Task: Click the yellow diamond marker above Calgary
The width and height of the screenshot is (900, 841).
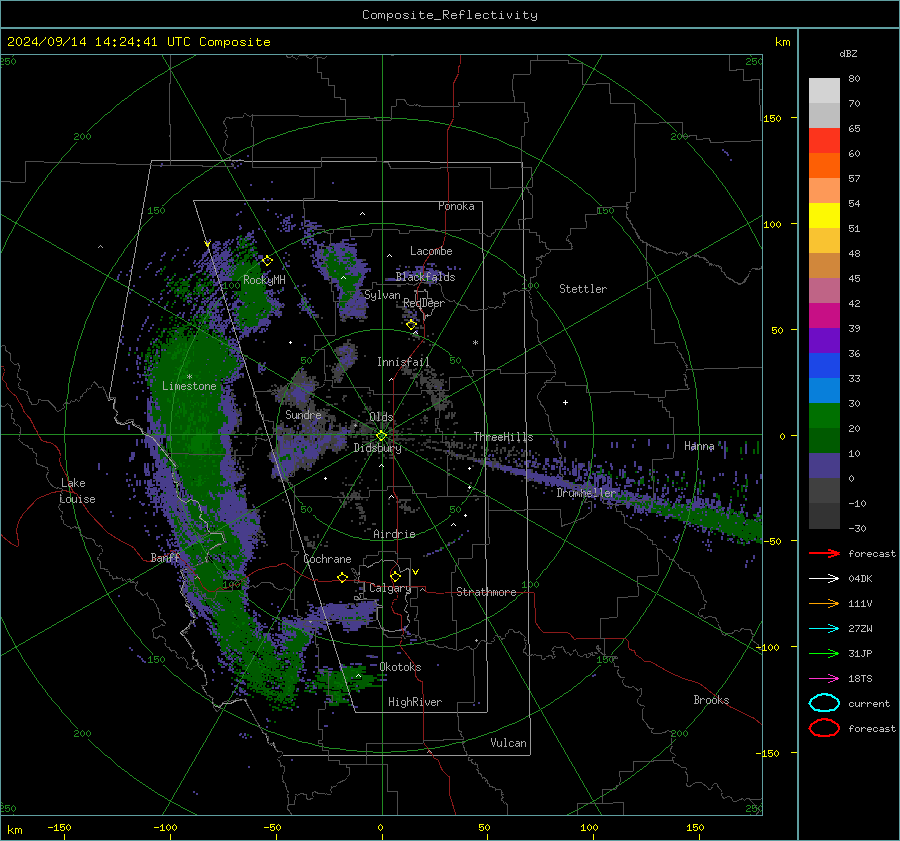Action: click(395, 576)
